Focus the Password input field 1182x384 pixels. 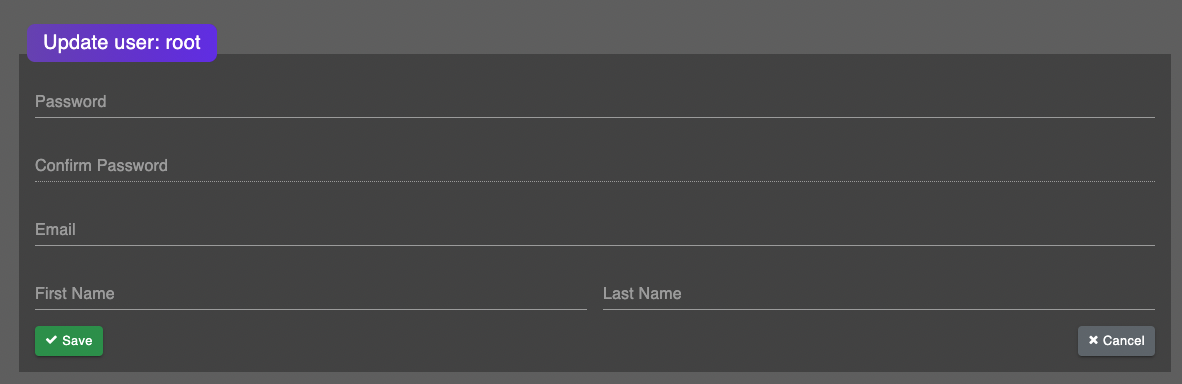tap(595, 102)
